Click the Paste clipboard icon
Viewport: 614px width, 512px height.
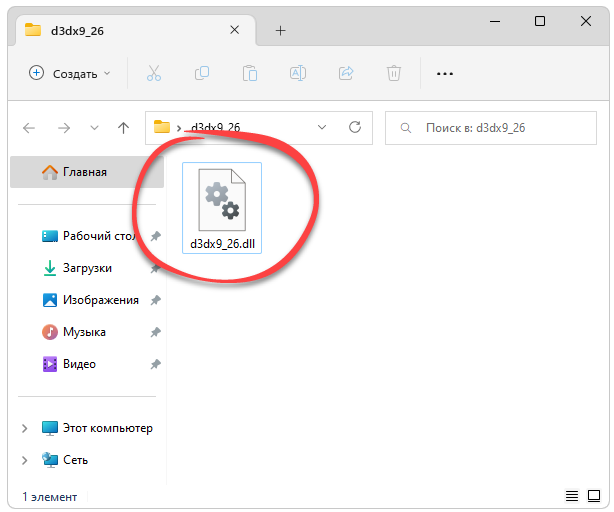250,73
